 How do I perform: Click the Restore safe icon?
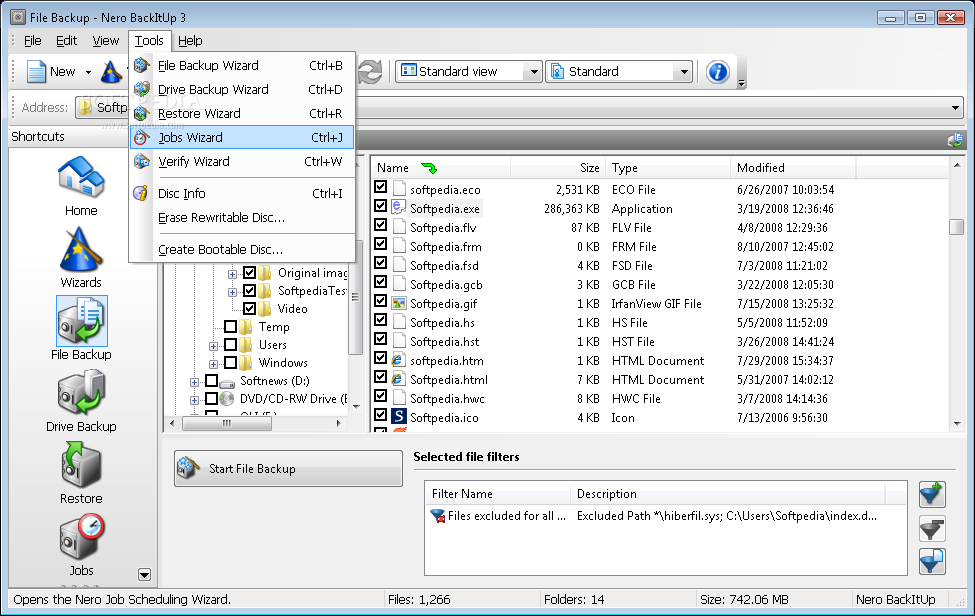pyautogui.click(x=81, y=465)
